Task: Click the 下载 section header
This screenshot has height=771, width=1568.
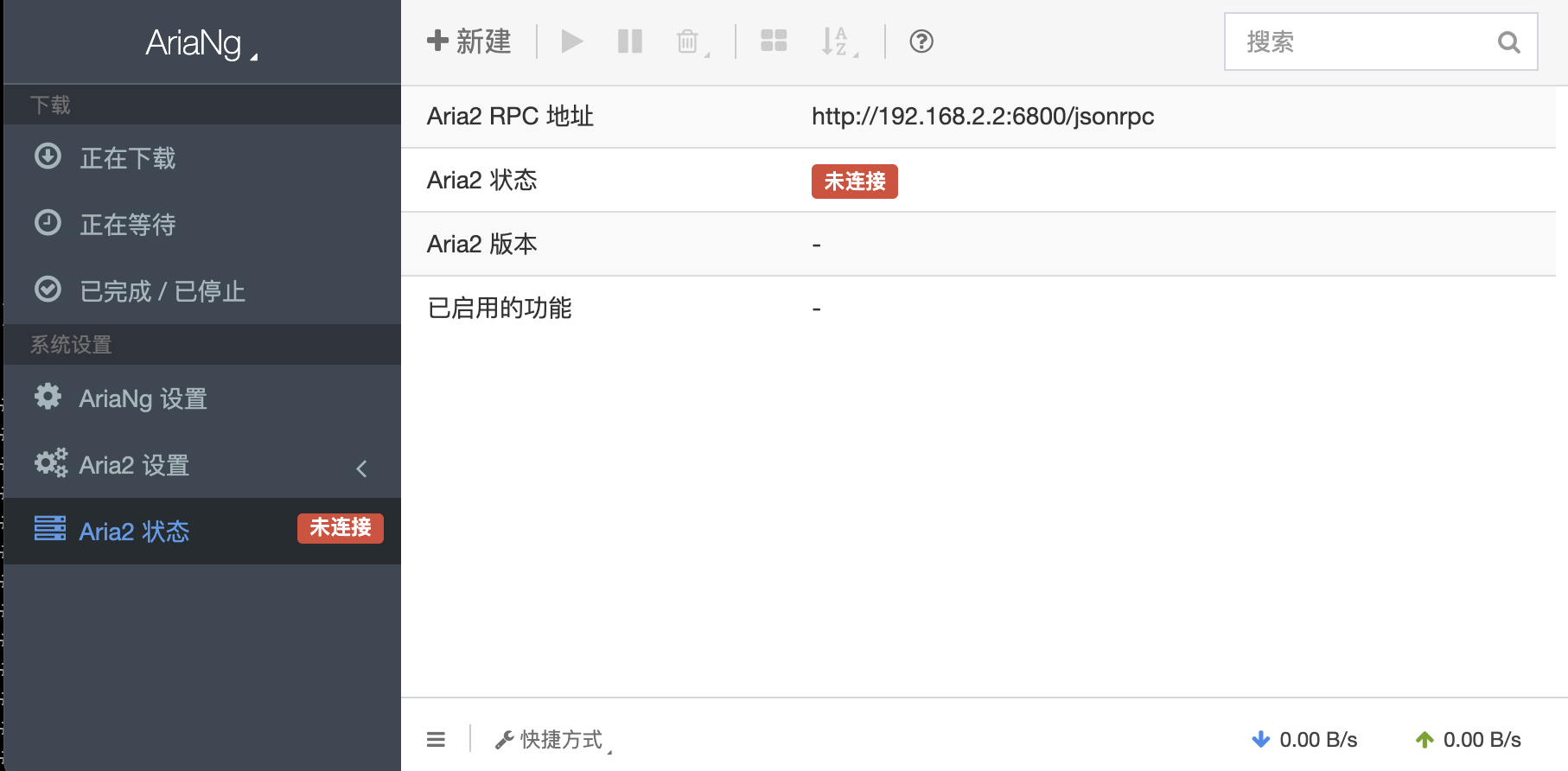Action: [50, 105]
